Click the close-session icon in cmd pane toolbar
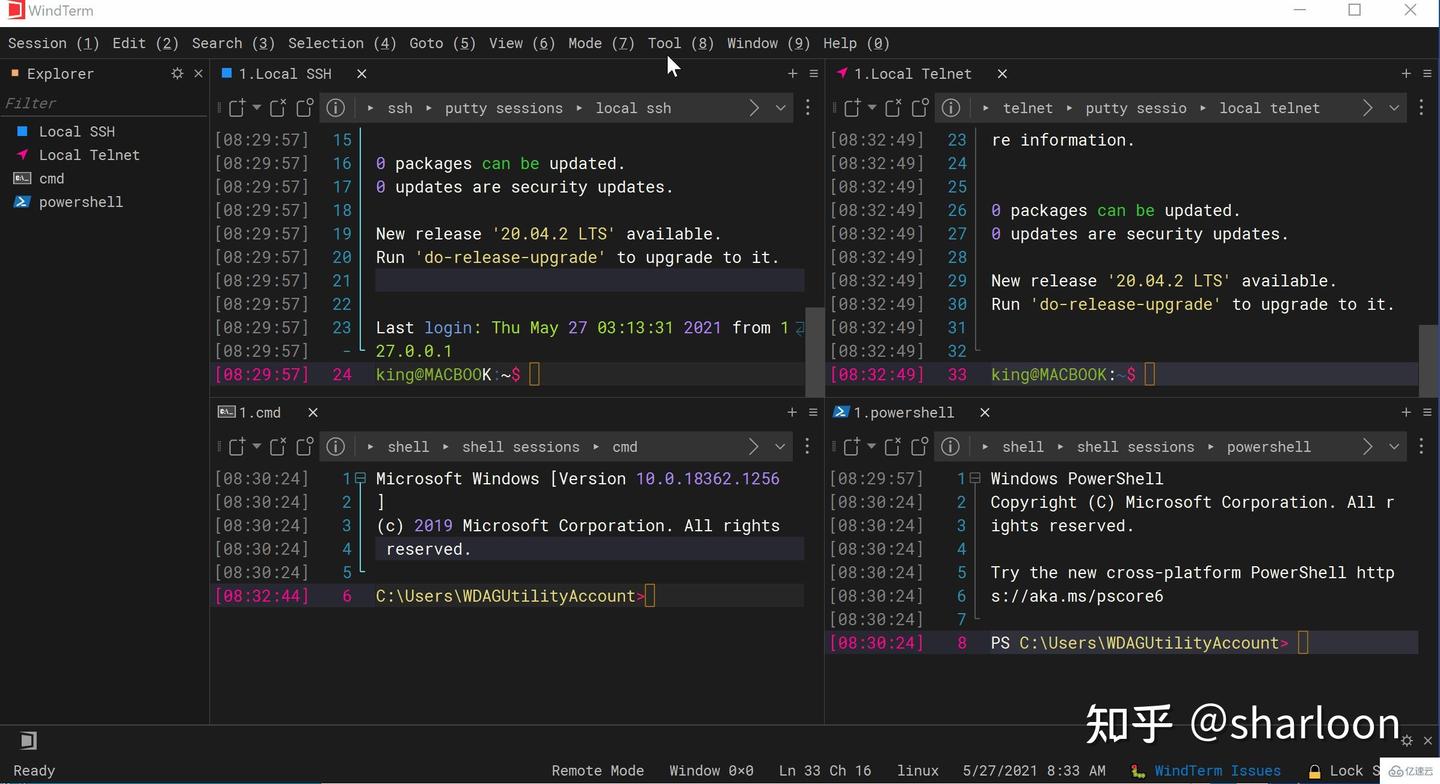The height and width of the screenshot is (784, 1440). click(x=278, y=446)
